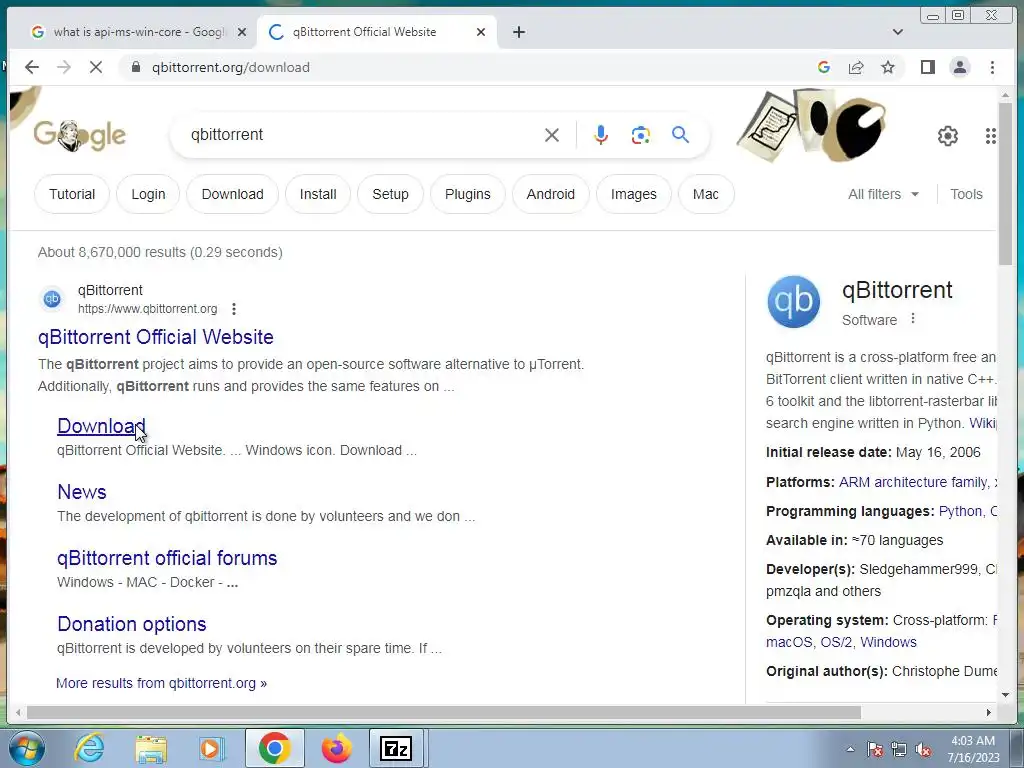The image size is (1024, 768).
Task: Visit qBittorrent official forums link
Action: pyautogui.click(x=167, y=558)
